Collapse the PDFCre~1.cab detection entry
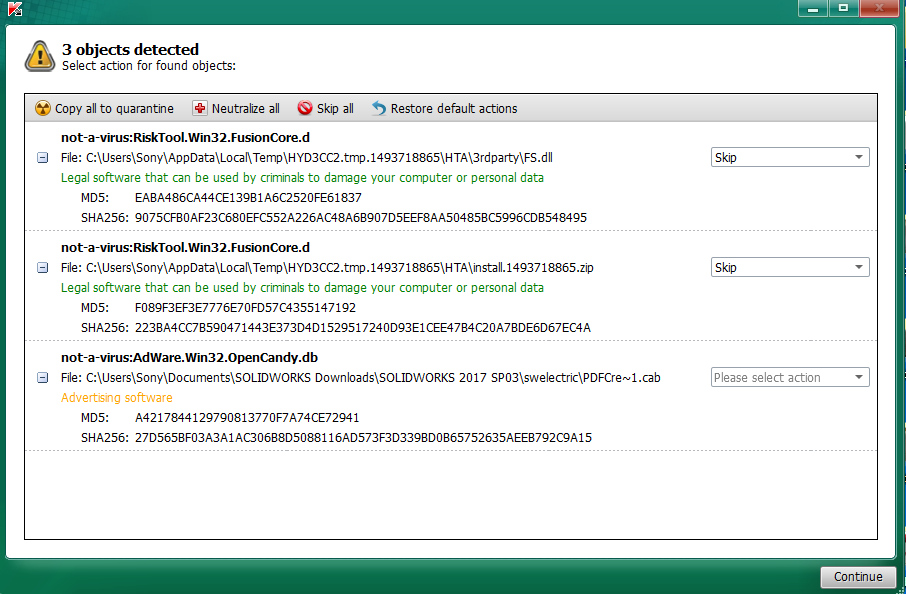Screen dimensions: 906x594 click(x=43, y=377)
